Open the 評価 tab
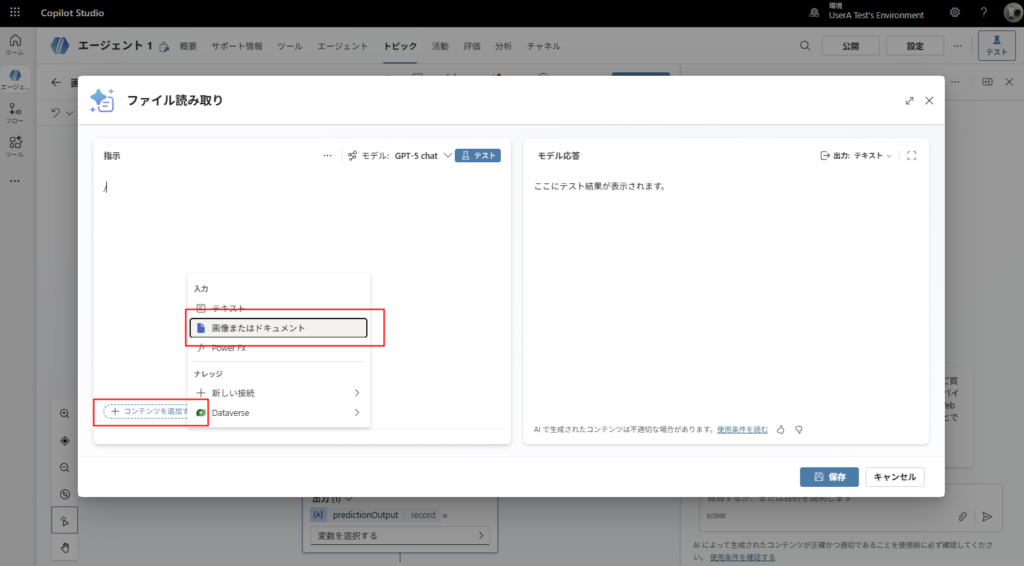 pos(472,46)
